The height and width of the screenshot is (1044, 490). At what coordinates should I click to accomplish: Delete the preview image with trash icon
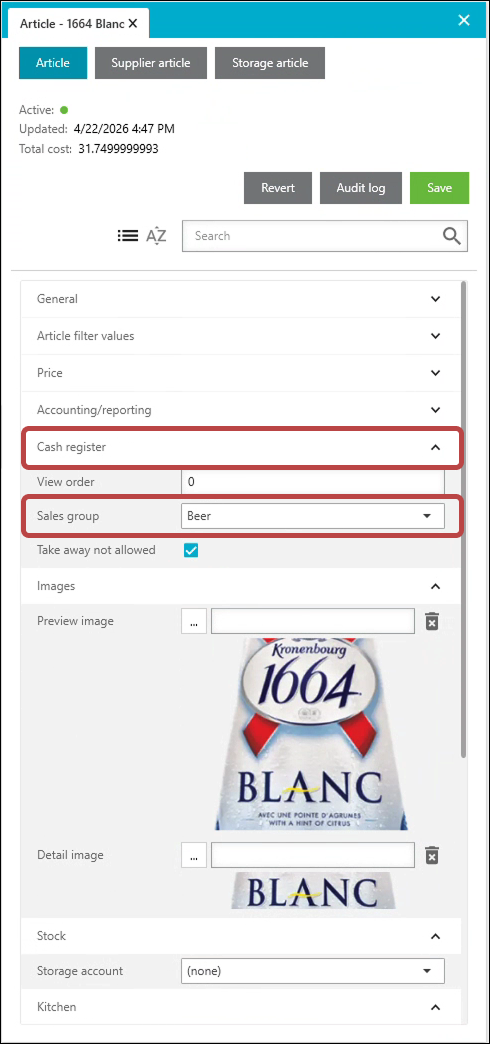pos(432,622)
